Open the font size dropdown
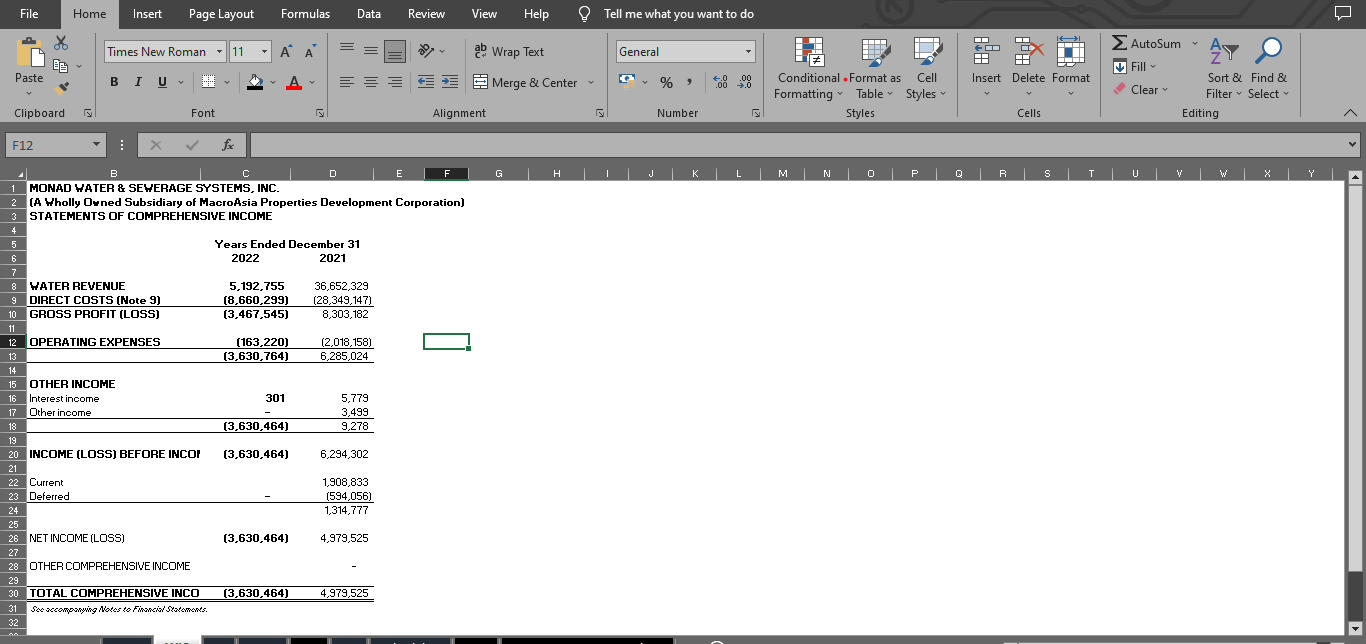 [x=264, y=52]
